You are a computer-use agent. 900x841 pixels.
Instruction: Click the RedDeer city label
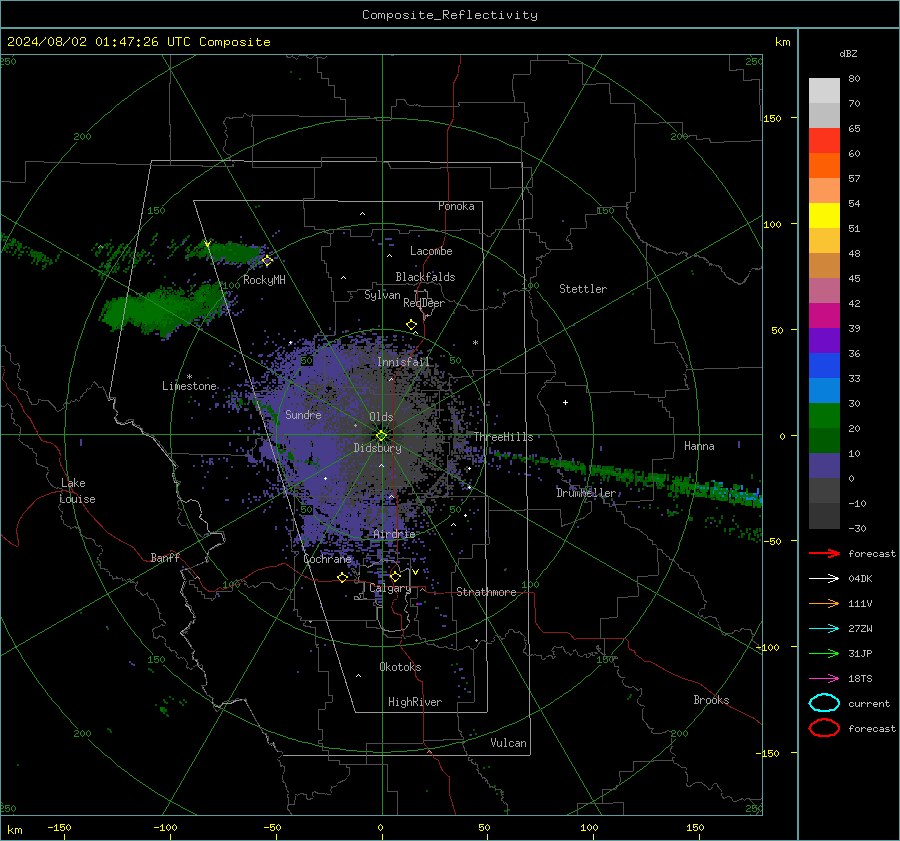coord(424,303)
